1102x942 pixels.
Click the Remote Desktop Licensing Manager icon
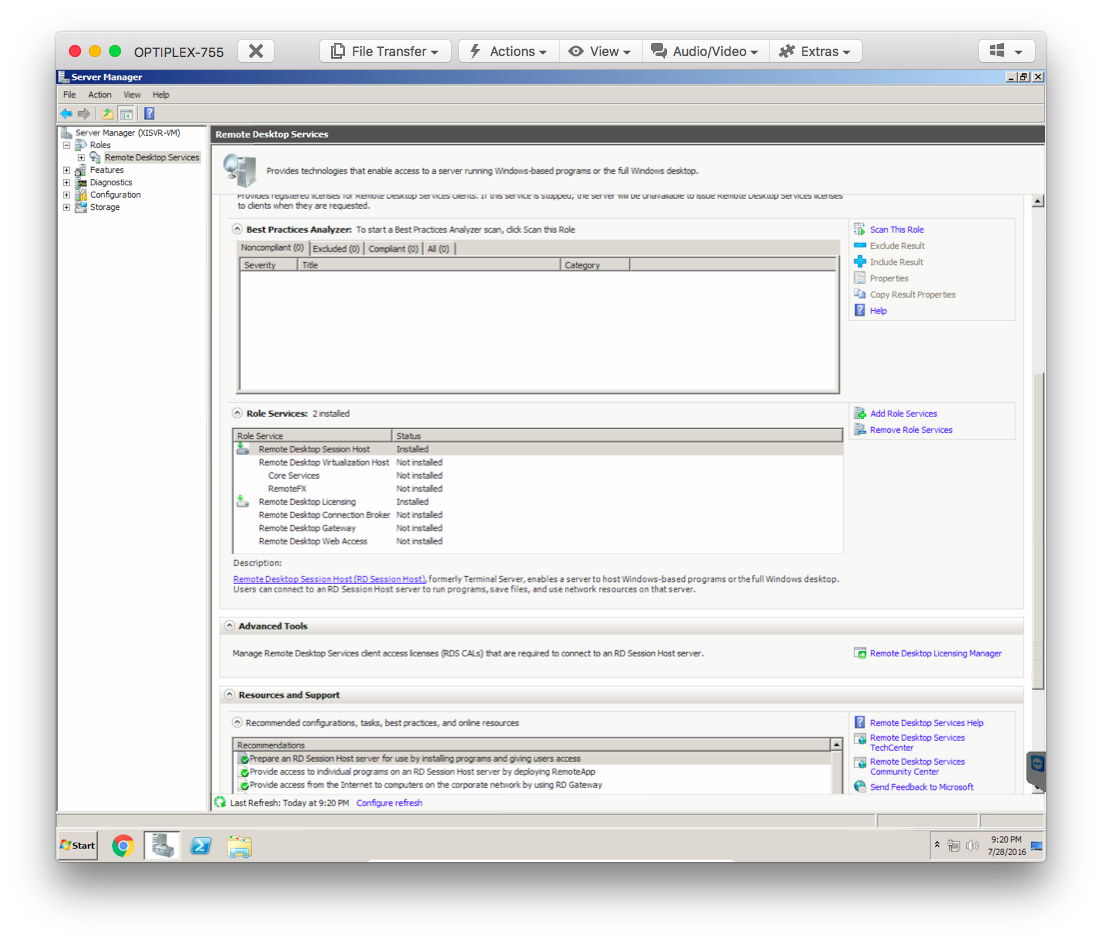pyautogui.click(x=860, y=653)
